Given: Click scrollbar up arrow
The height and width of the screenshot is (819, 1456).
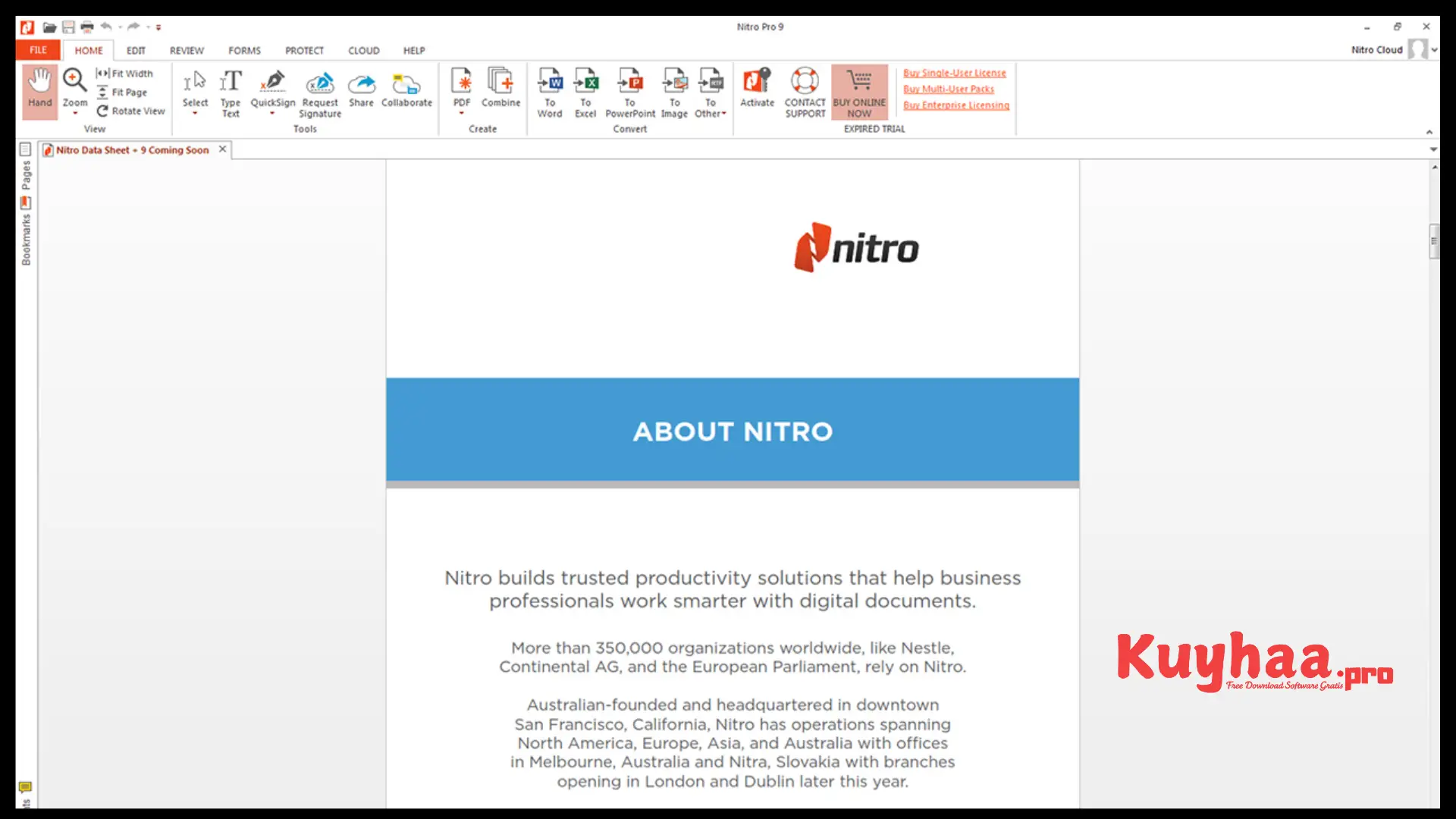Looking at the screenshot, I should point(1435,167).
